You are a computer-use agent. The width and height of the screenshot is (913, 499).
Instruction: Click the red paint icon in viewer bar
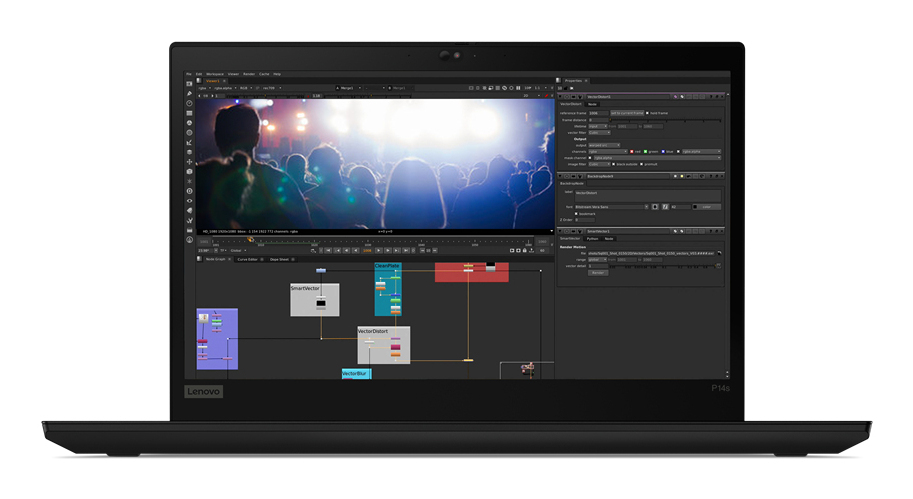[x=546, y=95]
